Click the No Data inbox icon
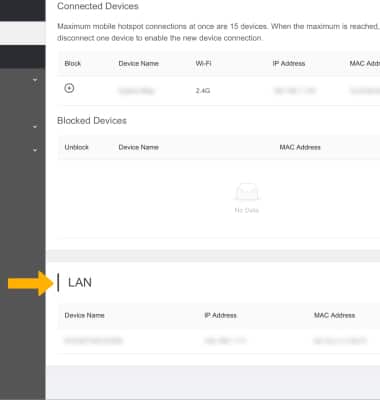This screenshot has width=380, height=400. pos(247,192)
